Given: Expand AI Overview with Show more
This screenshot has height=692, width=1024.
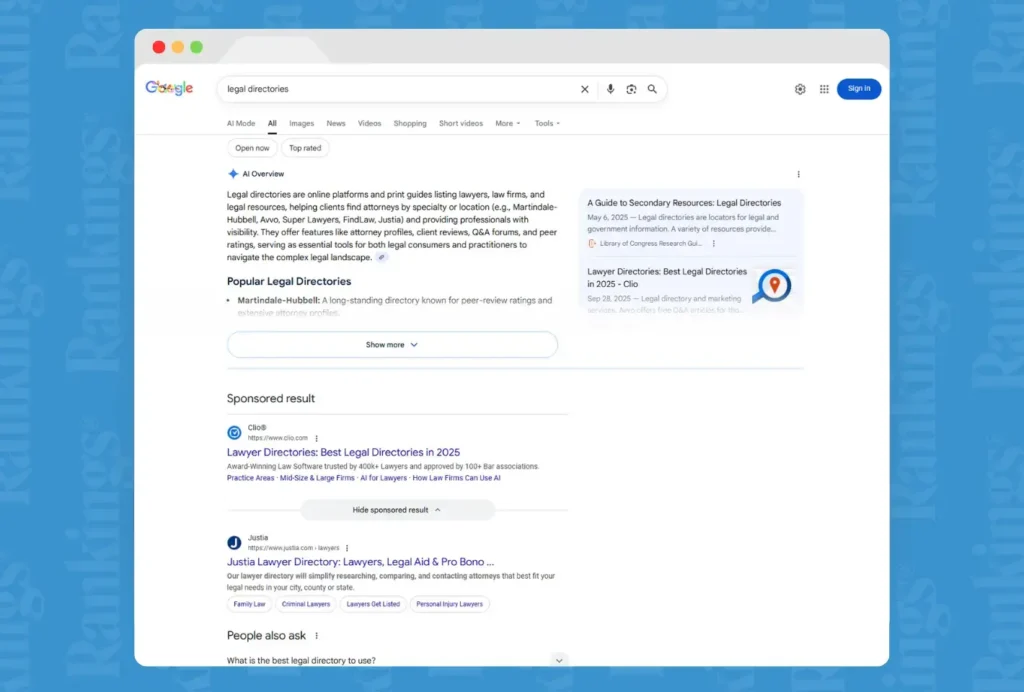Looking at the screenshot, I should click(392, 345).
